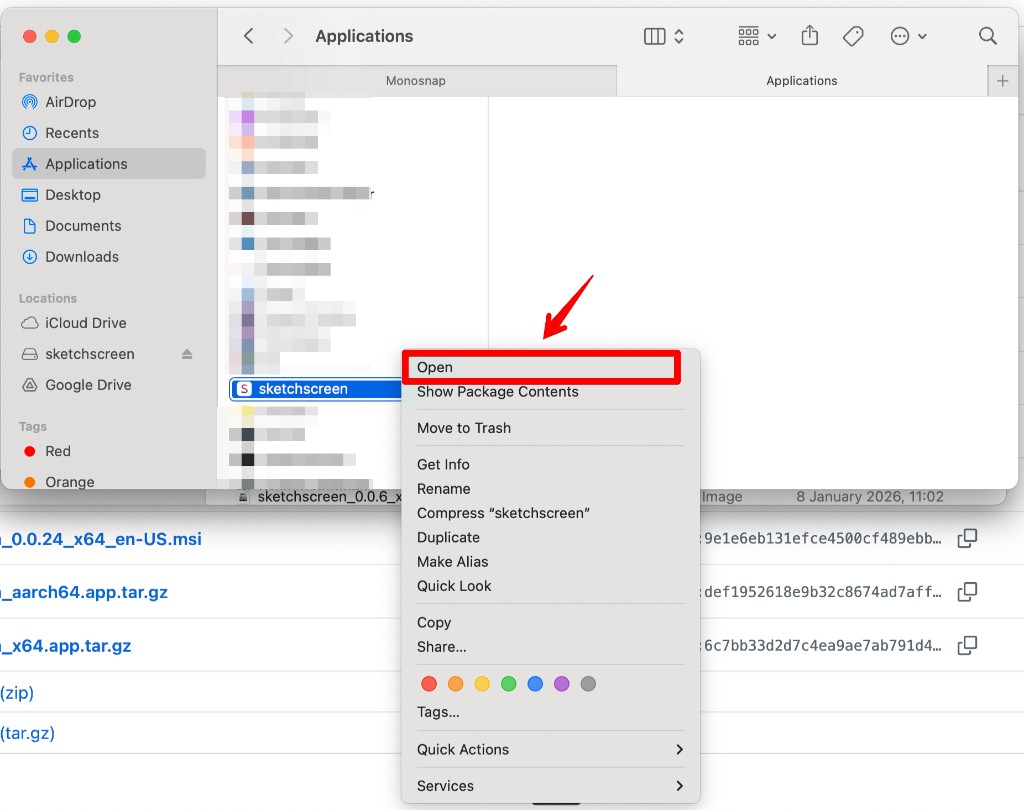Apply the orange tag color dot

pos(455,684)
